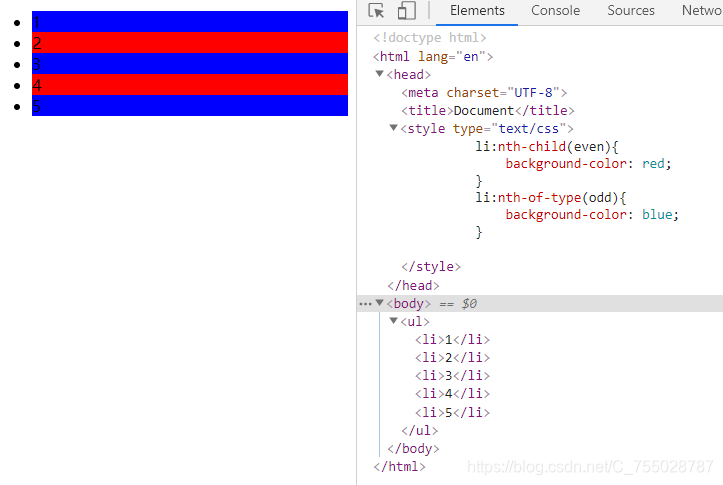Click the li:nth-of-type(odd) selector text
This screenshot has height=485, width=723.
pyautogui.click(x=547, y=198)
